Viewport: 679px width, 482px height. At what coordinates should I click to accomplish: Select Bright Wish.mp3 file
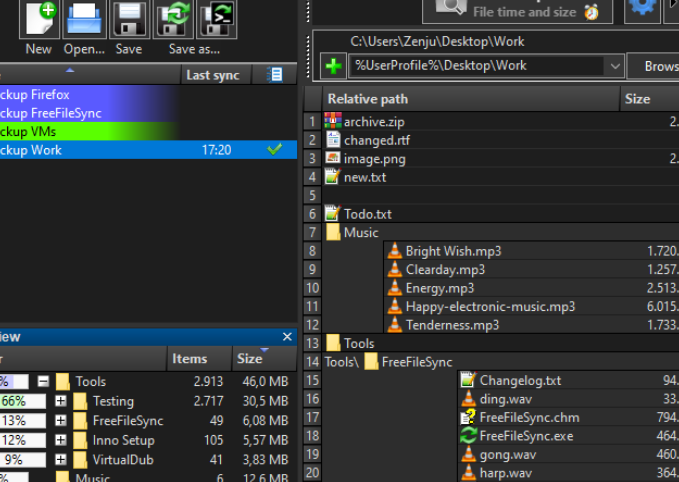(532, 251)
